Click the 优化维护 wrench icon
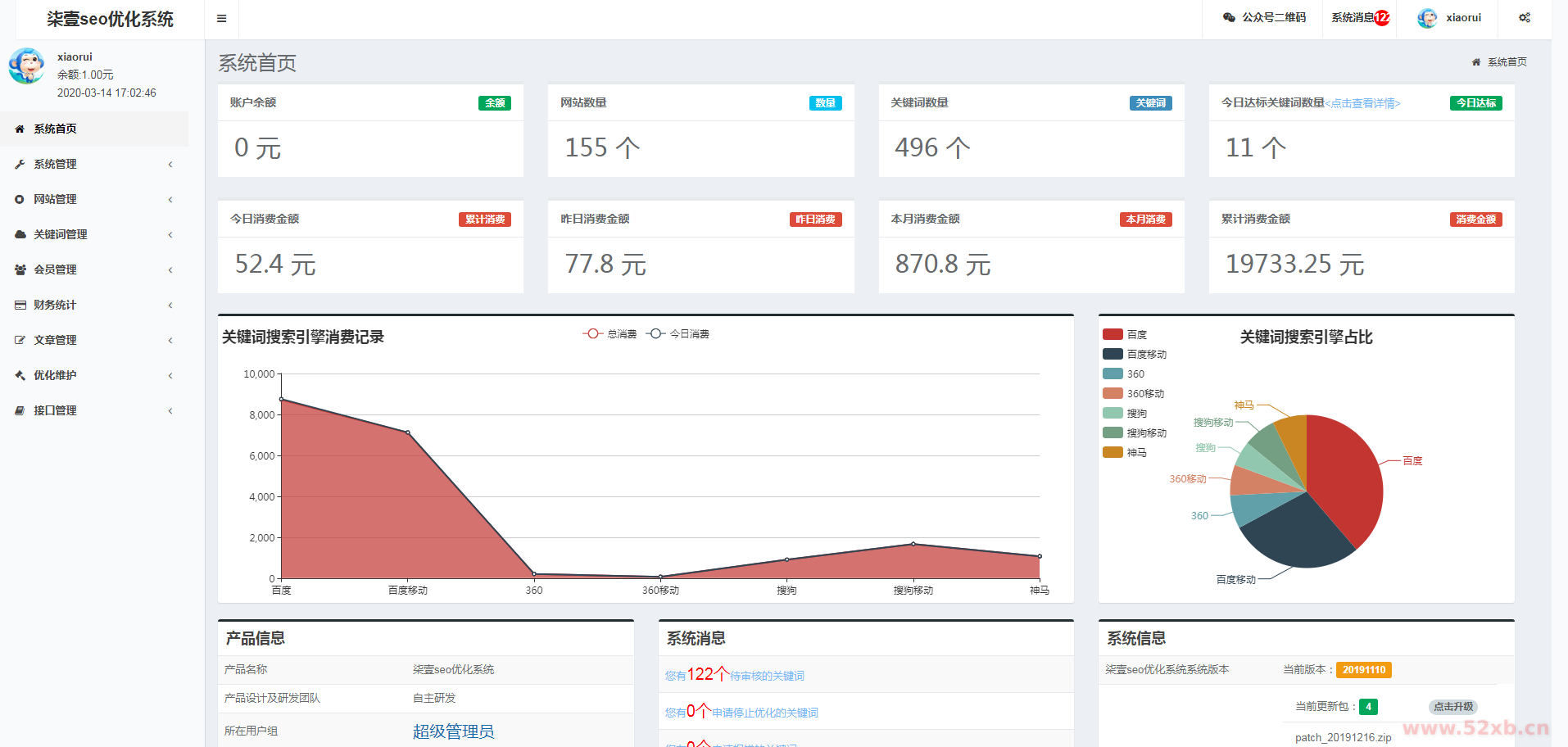Viewport: 1568px width, 747px height. point(19,374)
